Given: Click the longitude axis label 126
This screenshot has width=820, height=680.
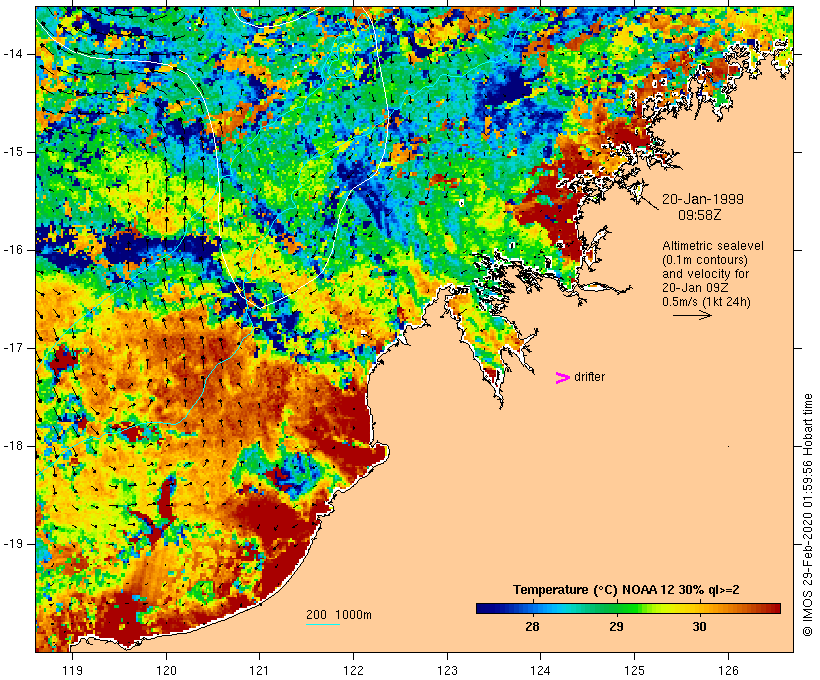Looking at the screenshot, I should coord(728,670).
